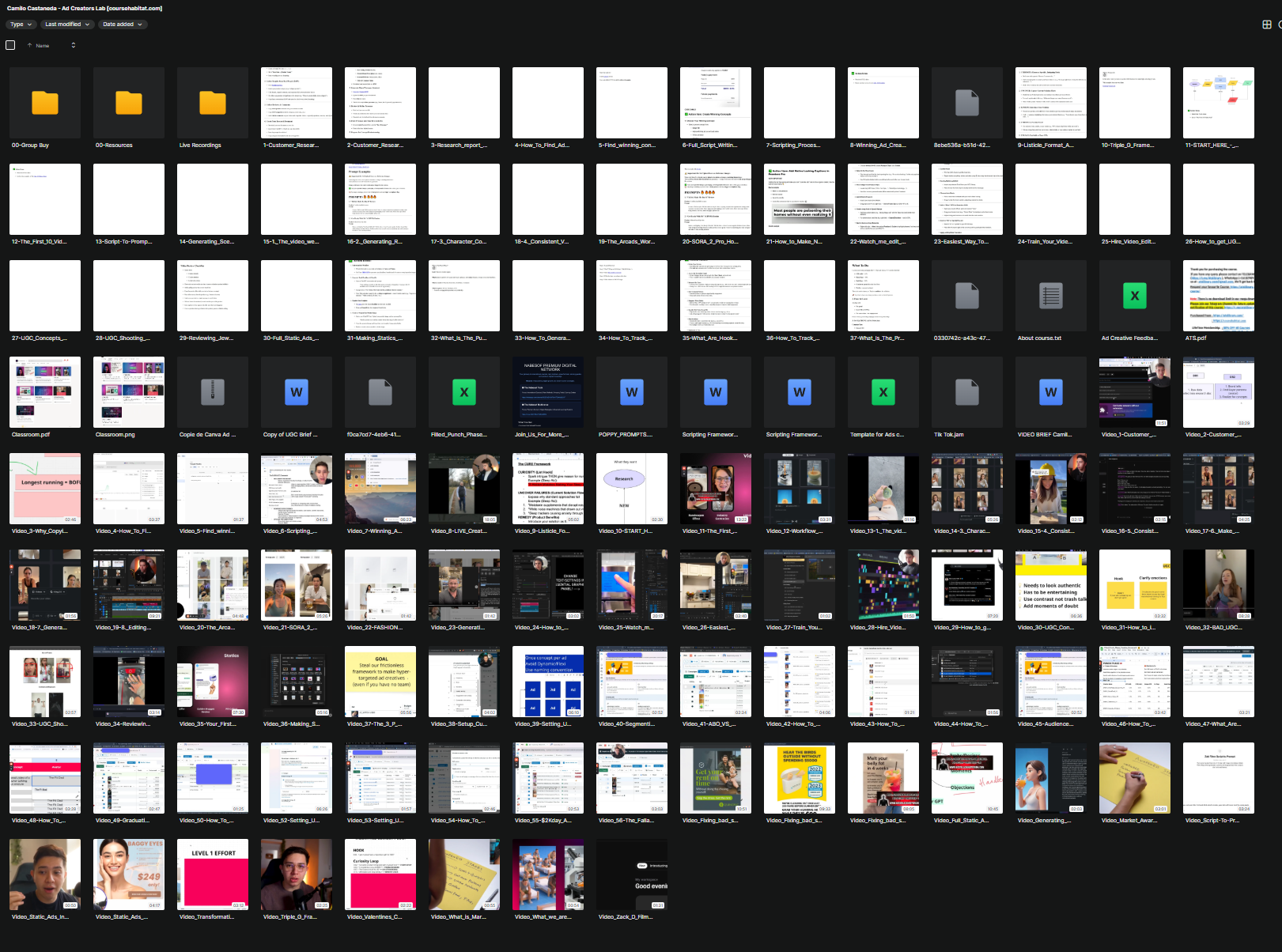
Task: Open the Date added filter dropdown
Action: pyautogui.click(x=123, y=25)
